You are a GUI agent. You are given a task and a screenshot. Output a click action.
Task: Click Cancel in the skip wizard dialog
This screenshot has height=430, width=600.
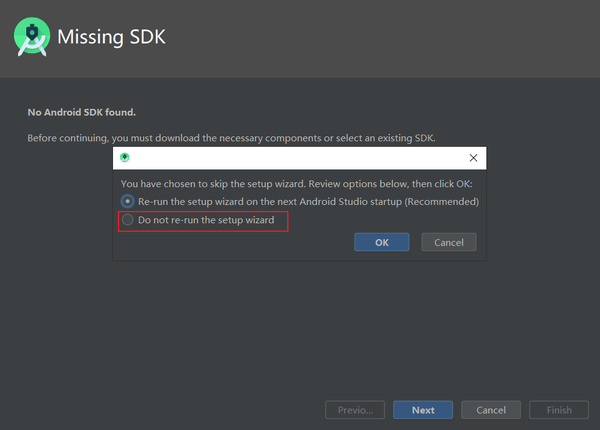point(449,242)
